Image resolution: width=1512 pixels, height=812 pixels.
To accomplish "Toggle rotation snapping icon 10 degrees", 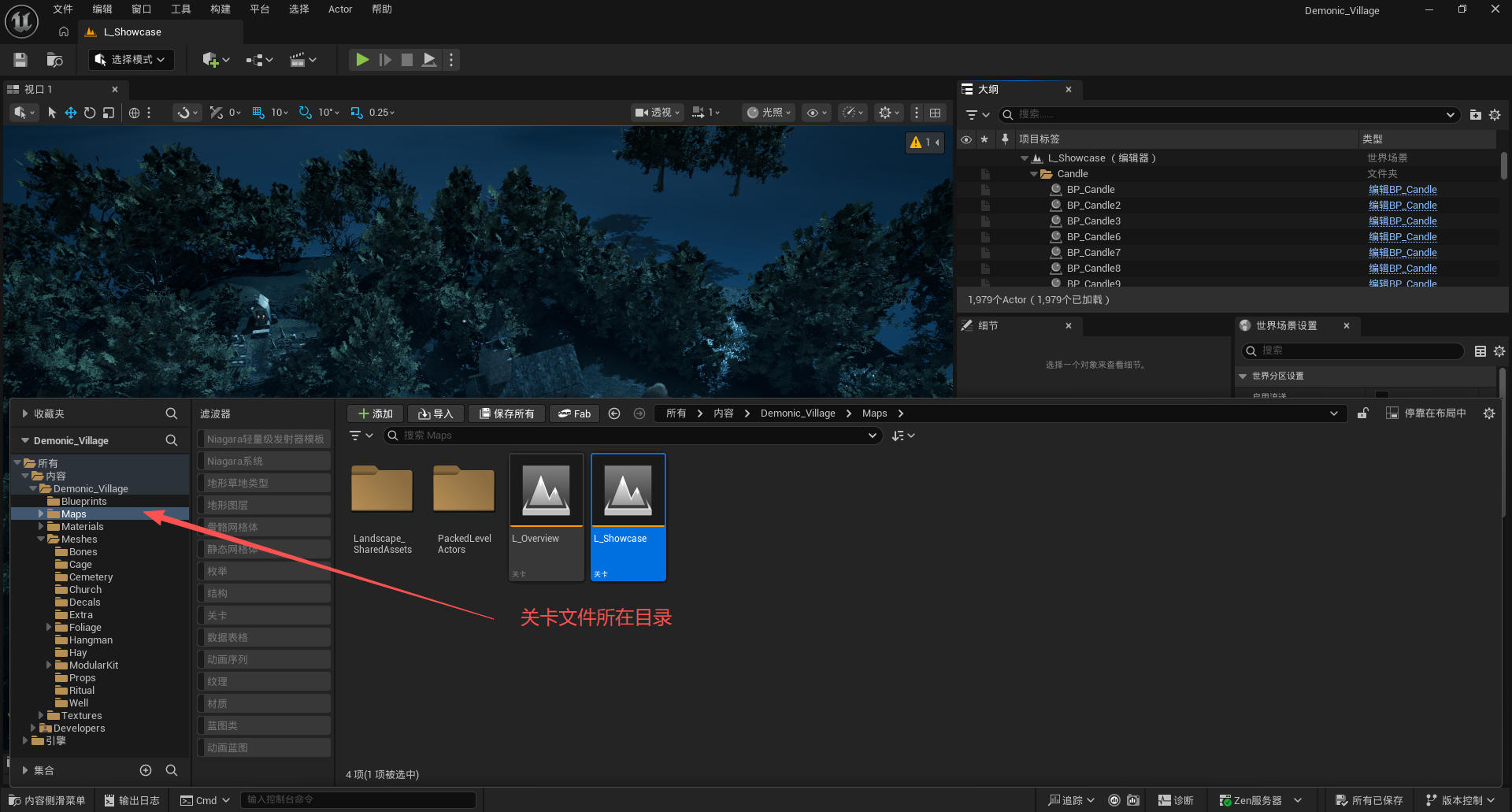I will (306, 113).
